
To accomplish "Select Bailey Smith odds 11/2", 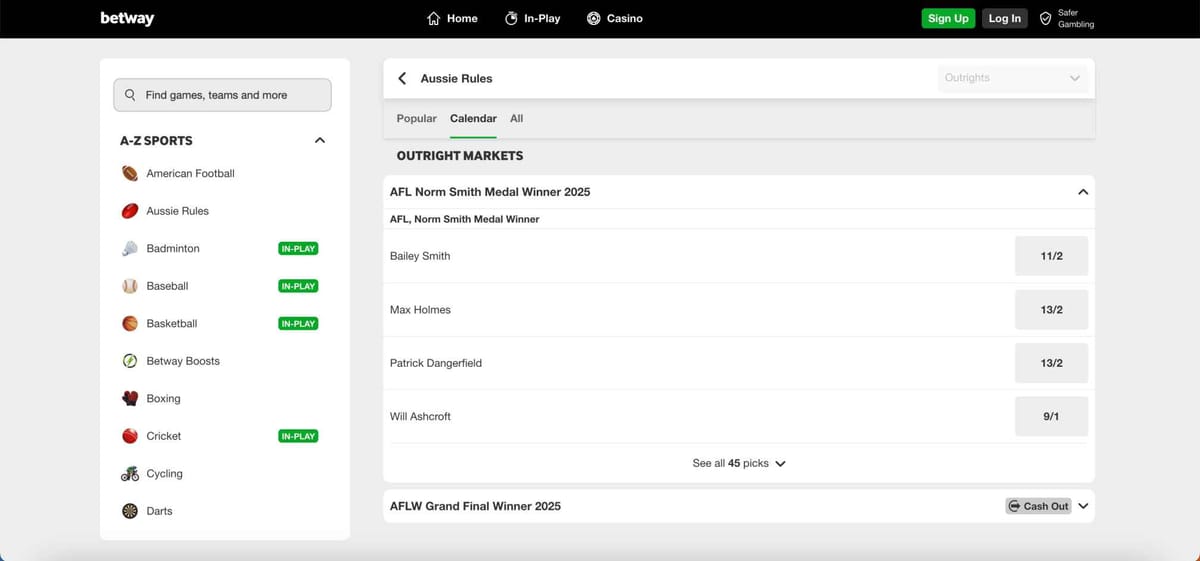I will tap(1051, 256).
